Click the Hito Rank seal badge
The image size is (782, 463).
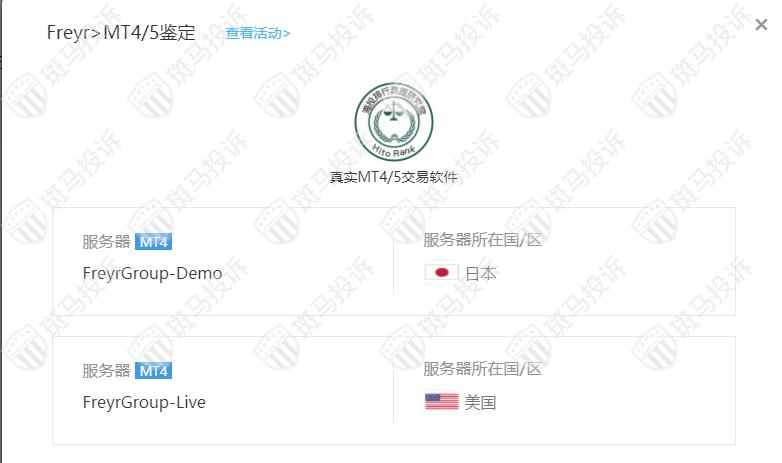394,122
